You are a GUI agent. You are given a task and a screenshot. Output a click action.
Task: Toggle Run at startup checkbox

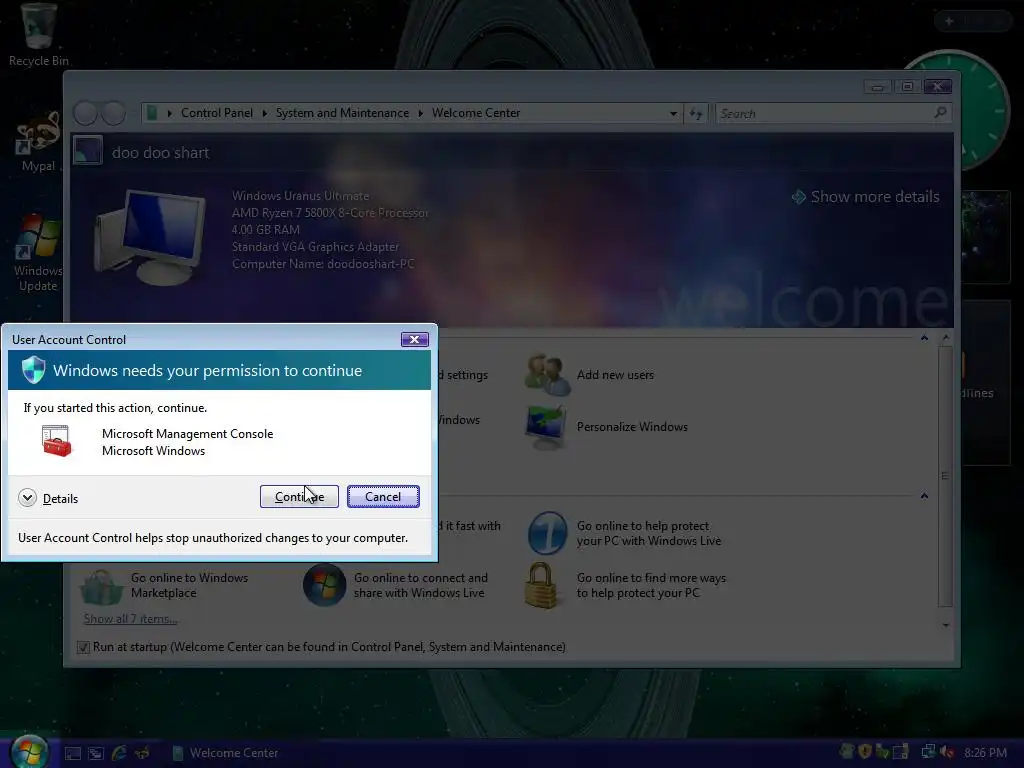83,647
